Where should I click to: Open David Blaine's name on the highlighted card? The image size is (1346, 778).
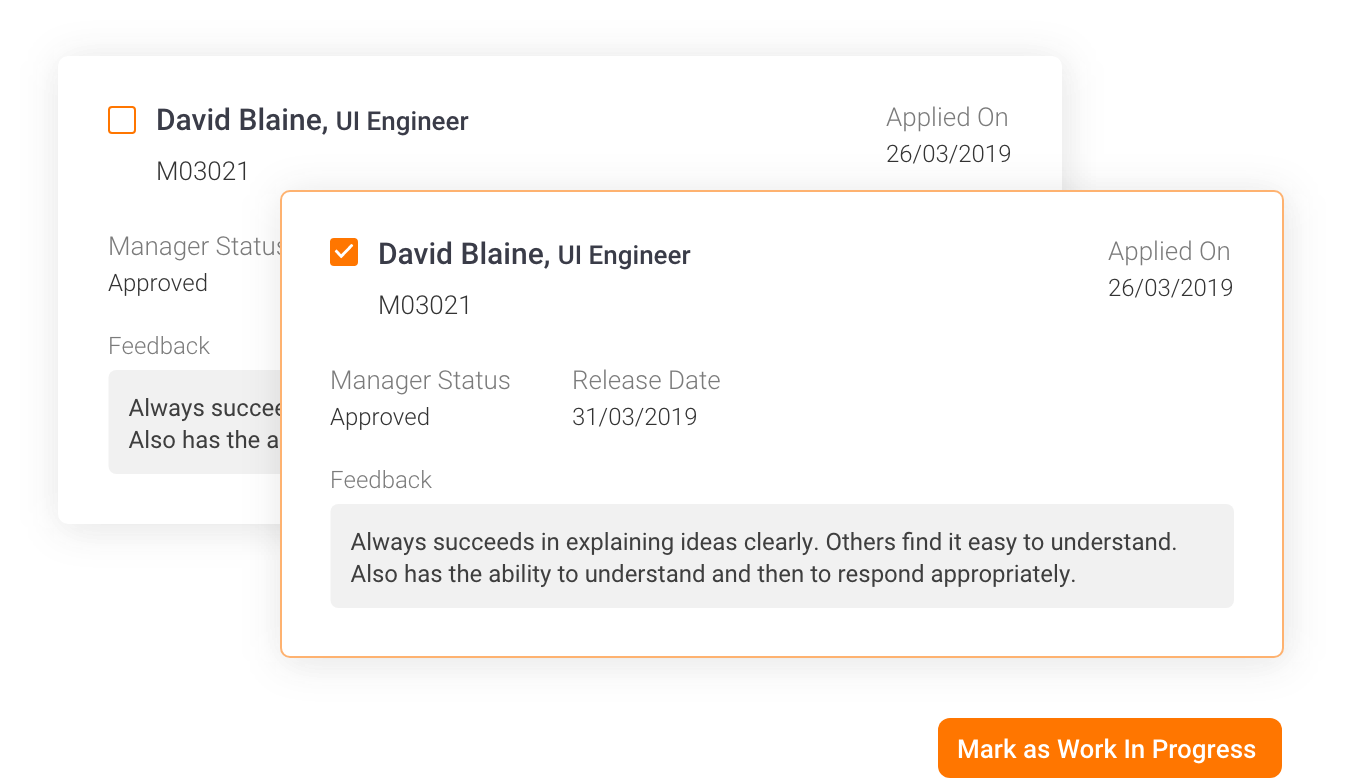pos(463,254)
